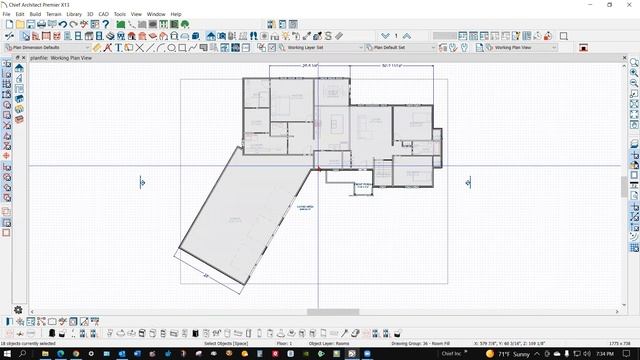The image size is (640, 360).
Task: Click the green tree terrain icon
Action: [x=185, y=24]
